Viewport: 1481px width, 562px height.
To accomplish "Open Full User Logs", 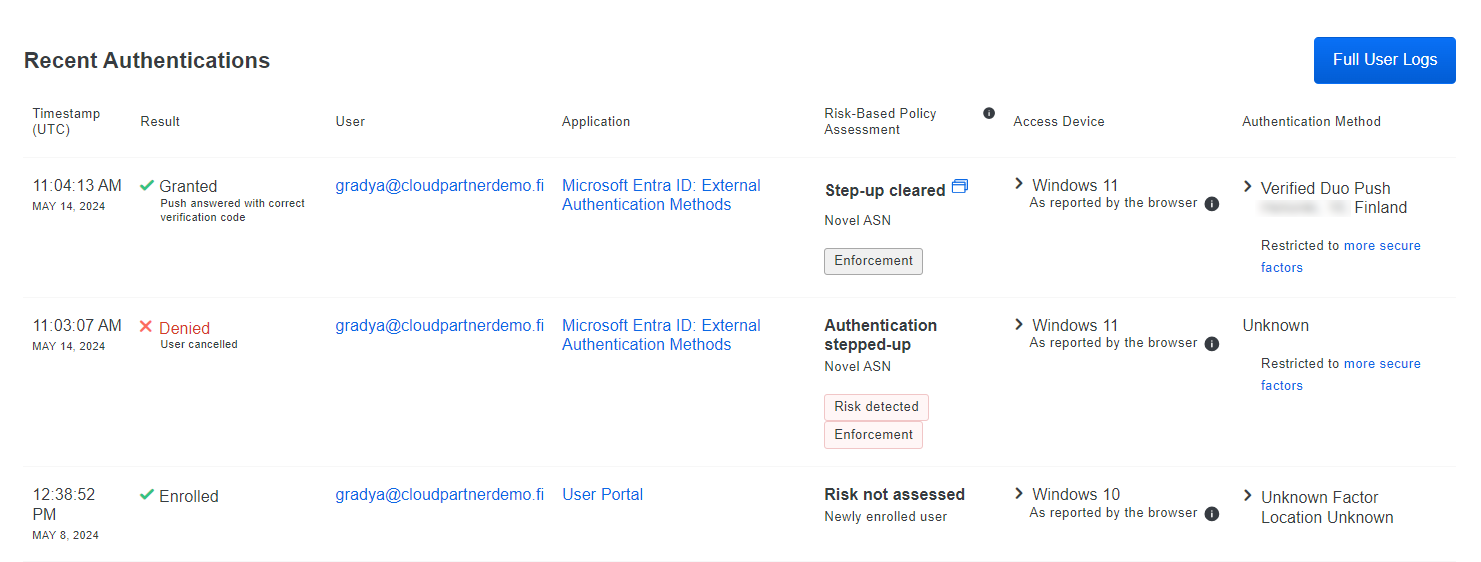I will click(x=1384, y=60).
